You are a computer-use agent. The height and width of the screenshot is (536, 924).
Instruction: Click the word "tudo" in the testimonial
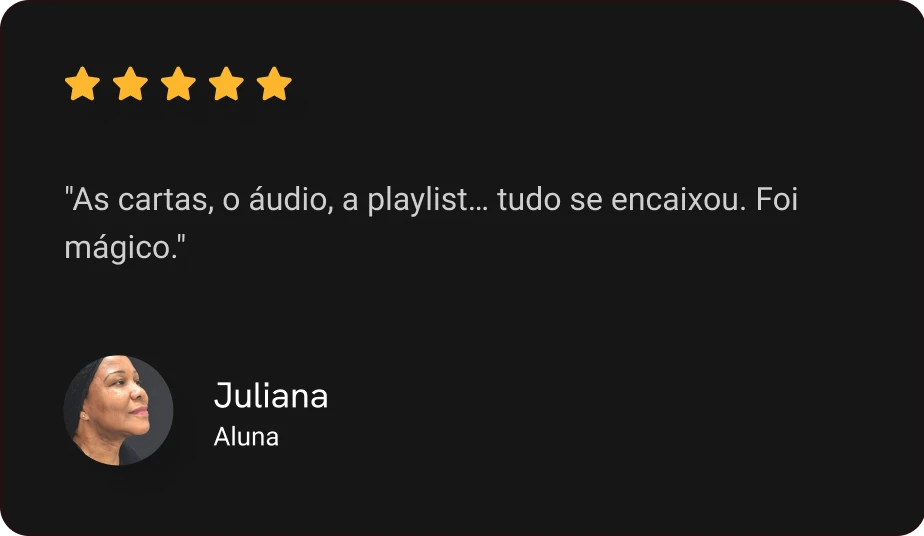click(529, 198)
